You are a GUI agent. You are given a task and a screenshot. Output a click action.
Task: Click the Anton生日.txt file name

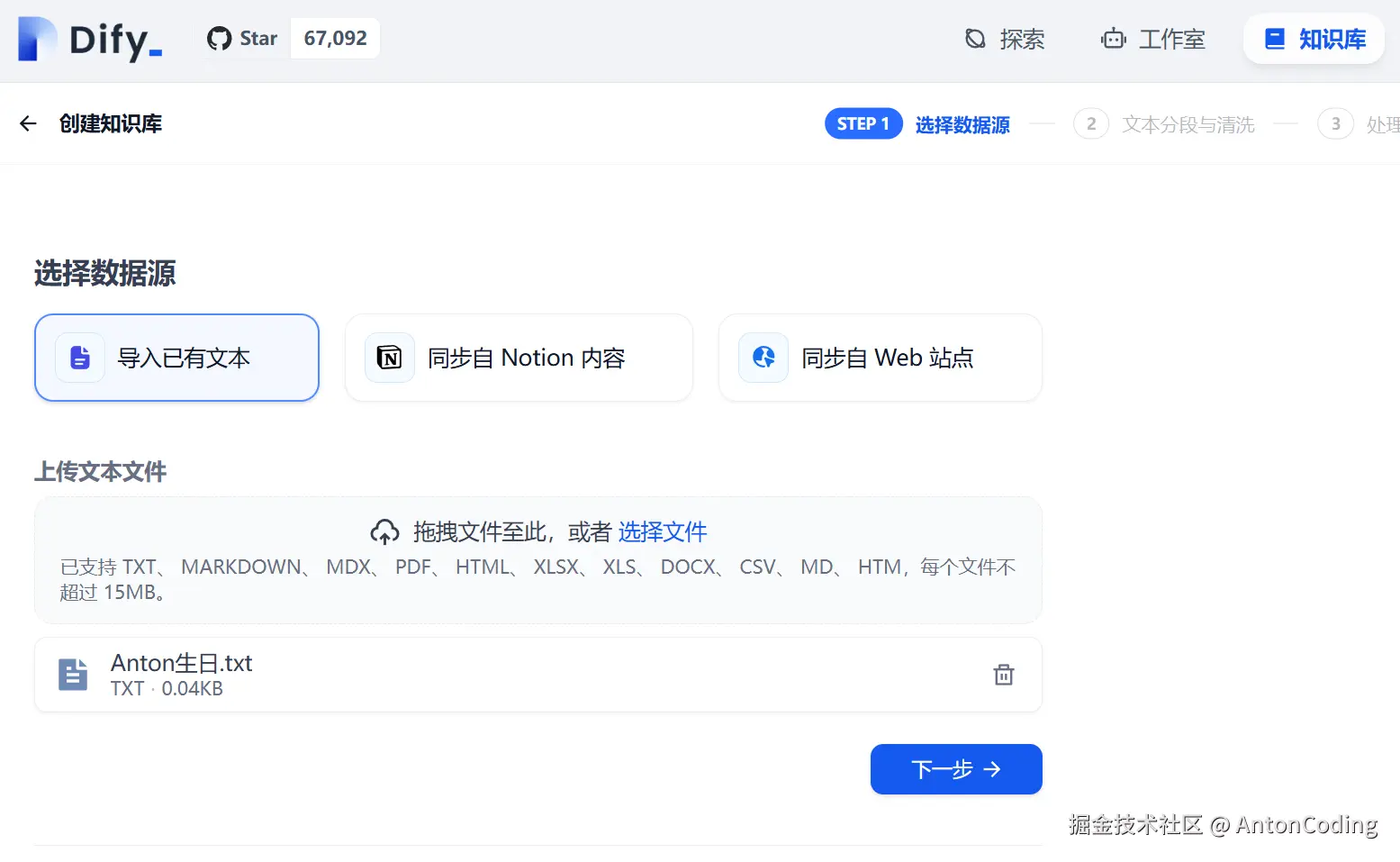pos(181,663)
